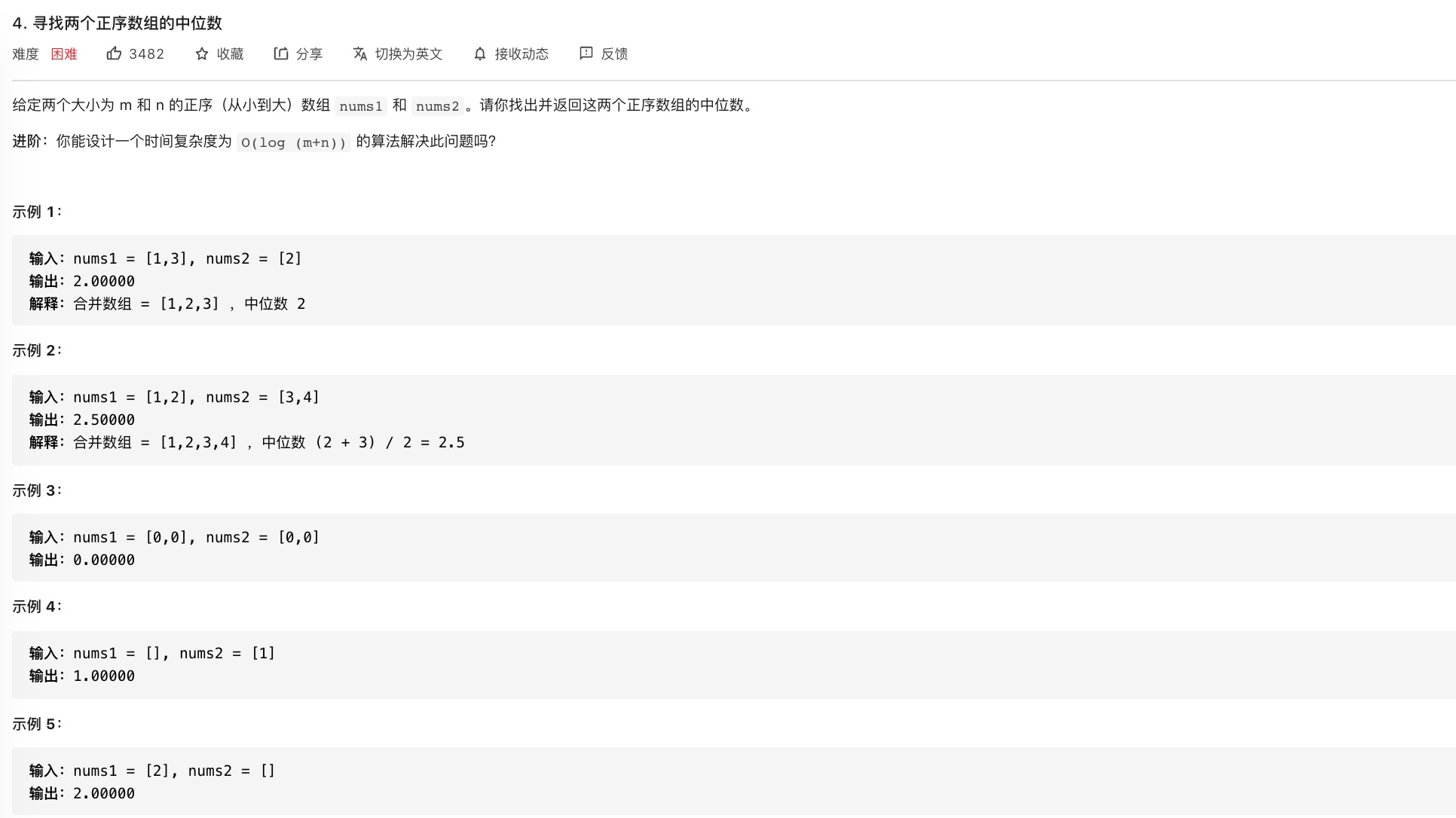Toggle language via 切换为英文 text

pos(408,54)
